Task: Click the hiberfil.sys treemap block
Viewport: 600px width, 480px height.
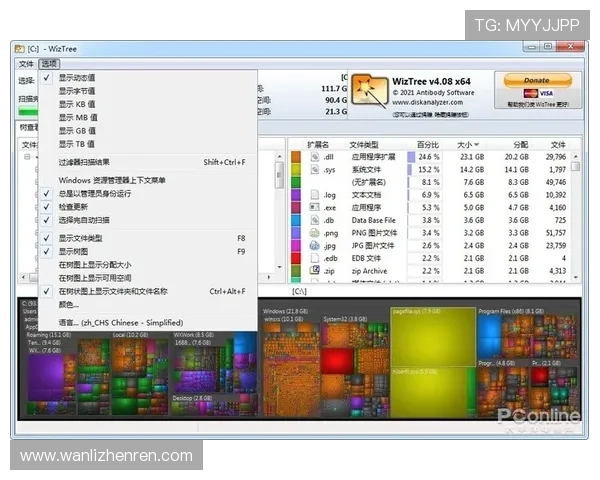Action: (x=429, y=393)
